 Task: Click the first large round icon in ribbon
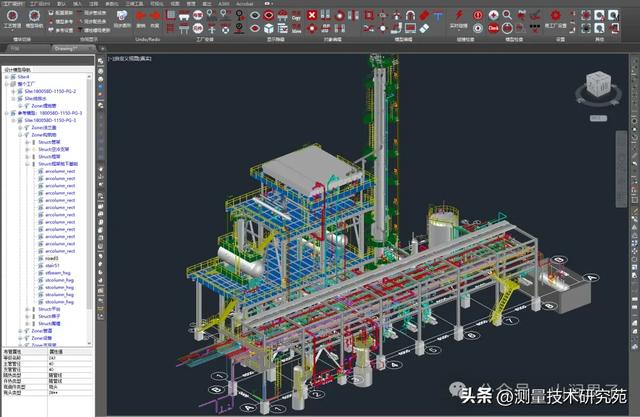[x=12, y=16]
